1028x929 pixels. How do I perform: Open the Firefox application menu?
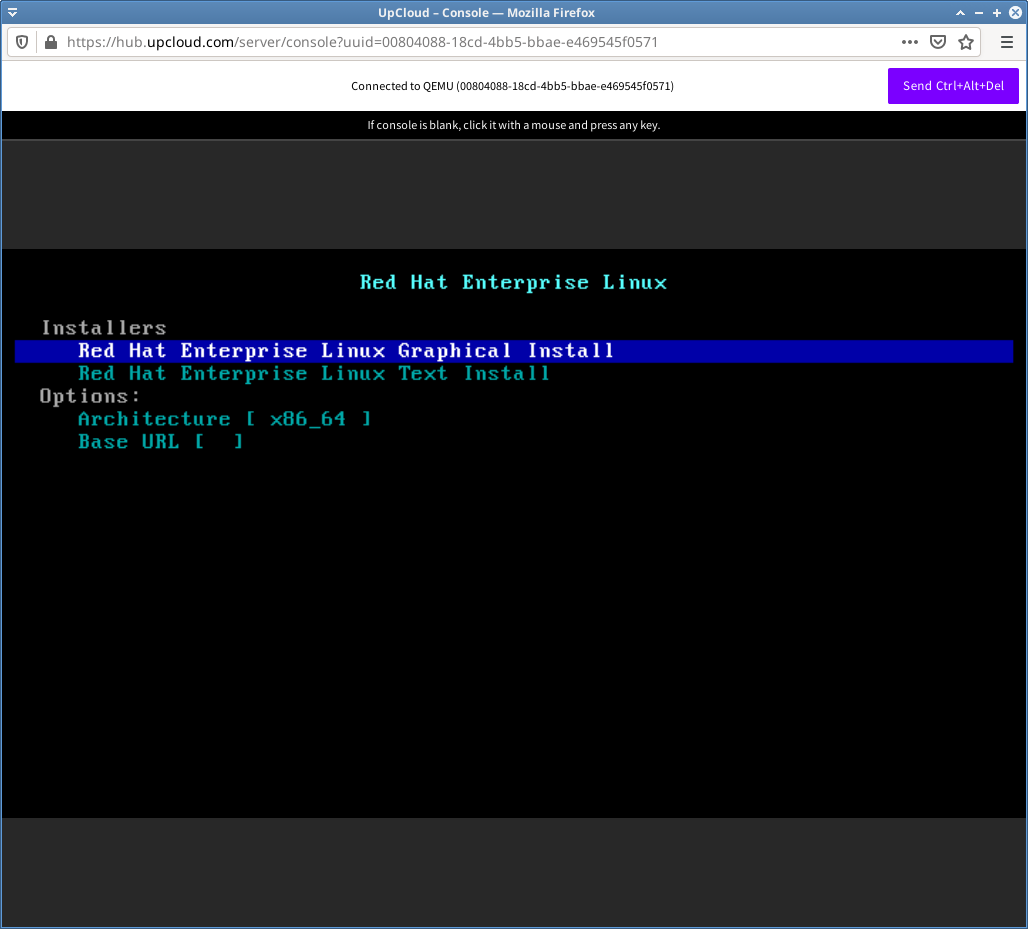click(1006, 42)
